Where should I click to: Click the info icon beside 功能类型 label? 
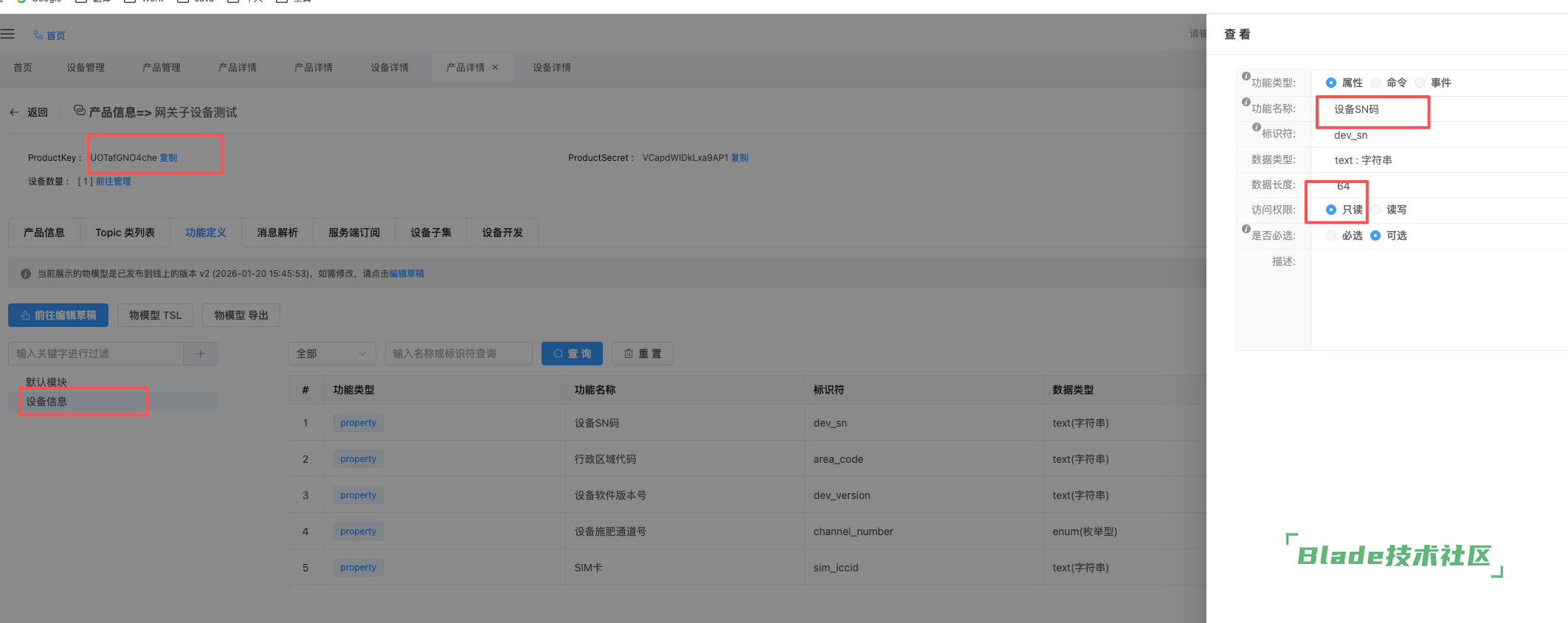click(x=1246, y=77)
